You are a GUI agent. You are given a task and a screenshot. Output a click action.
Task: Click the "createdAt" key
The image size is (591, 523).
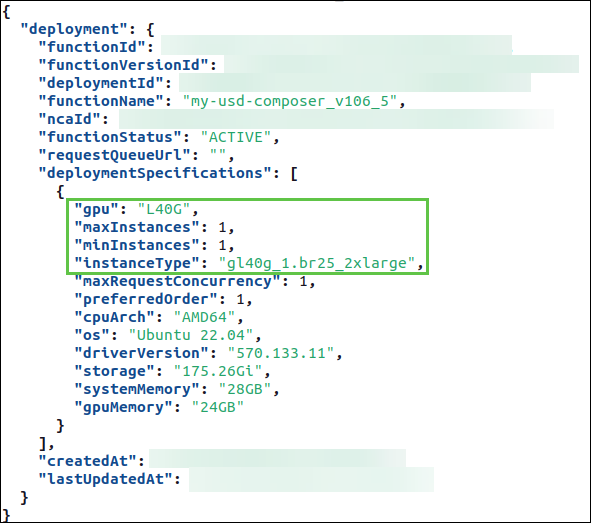[87, 461]
